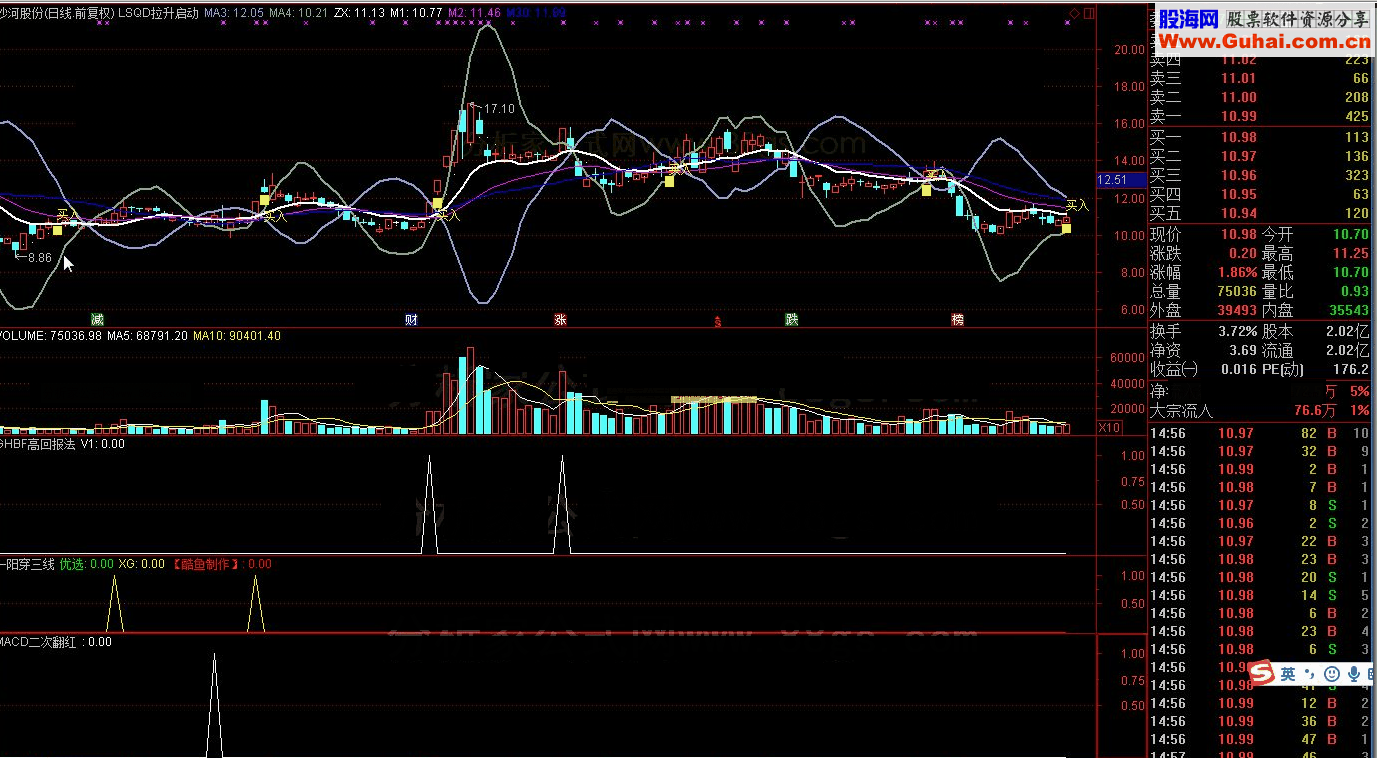
Task: Click the X10 volume scale button
Action: (x=1109, y=428)
